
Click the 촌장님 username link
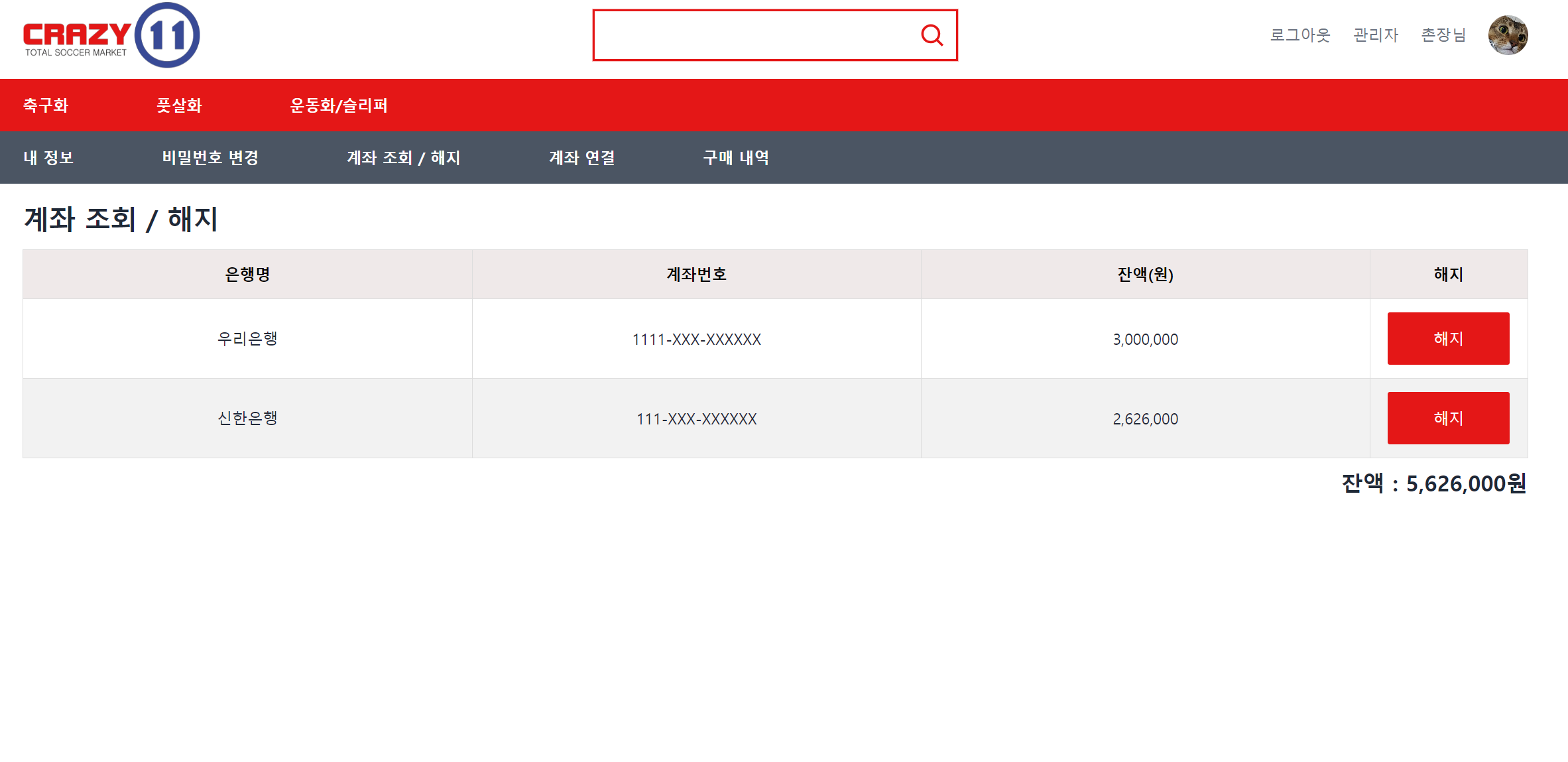pyautogui.click(x=1443, y=35)
